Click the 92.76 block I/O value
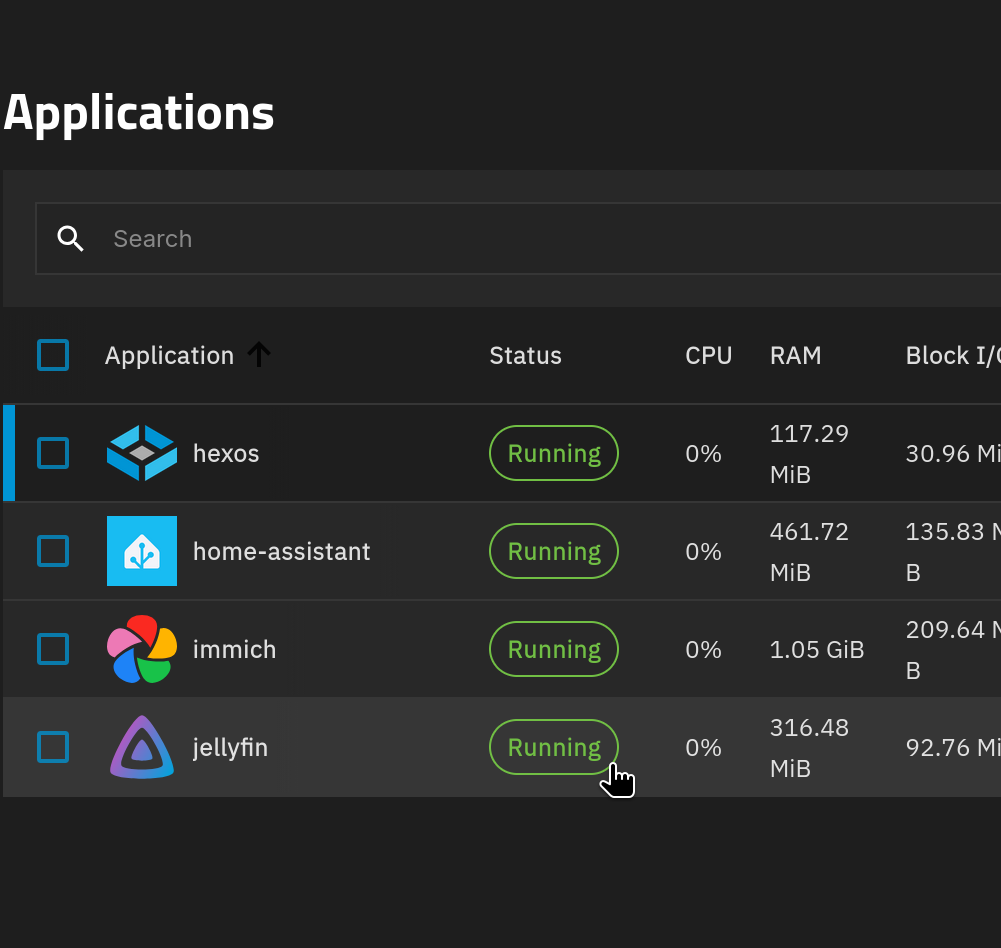Image resolution: width=1001 pixels, height=948 pixels. 953,748
